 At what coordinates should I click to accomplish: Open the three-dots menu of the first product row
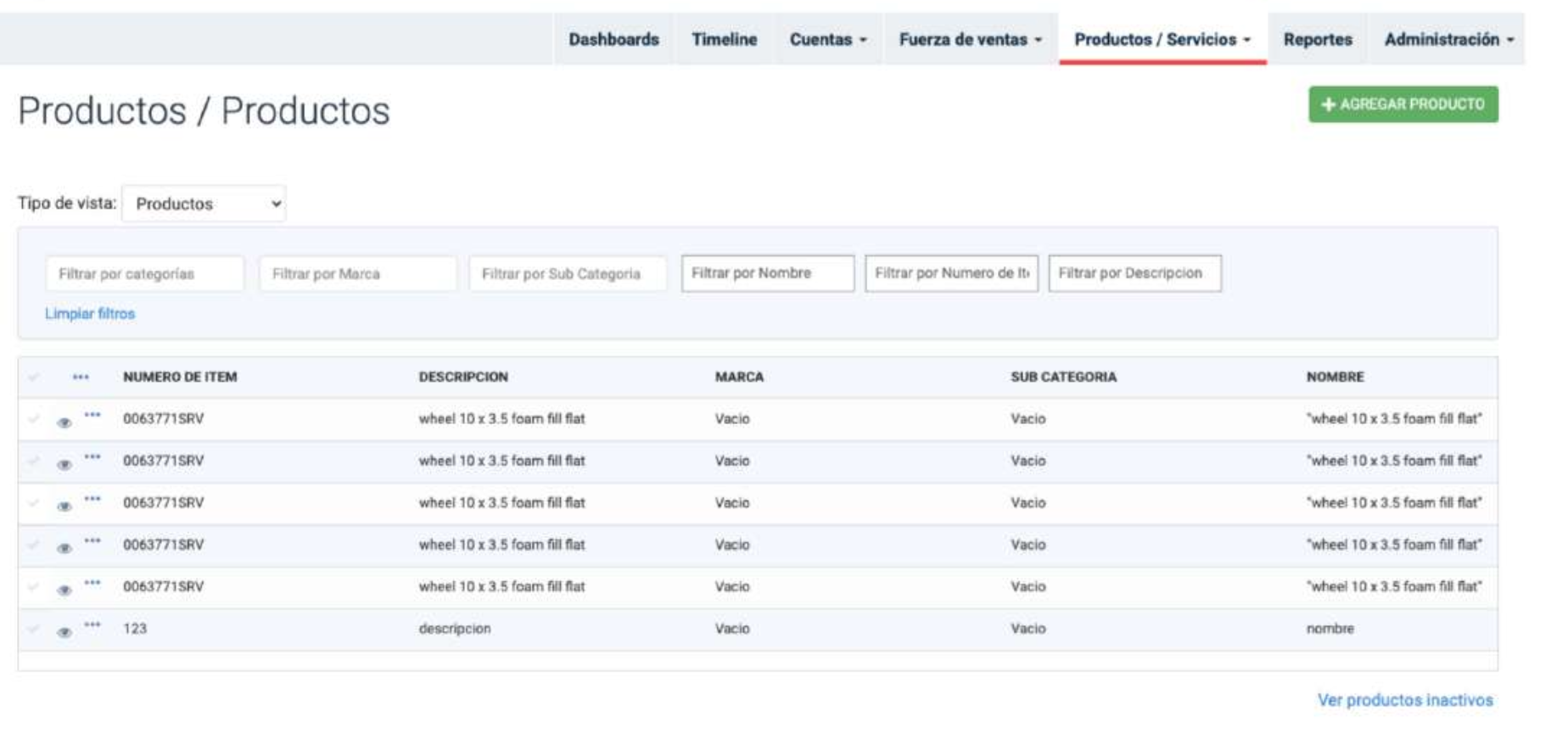[x=92, y=416]
